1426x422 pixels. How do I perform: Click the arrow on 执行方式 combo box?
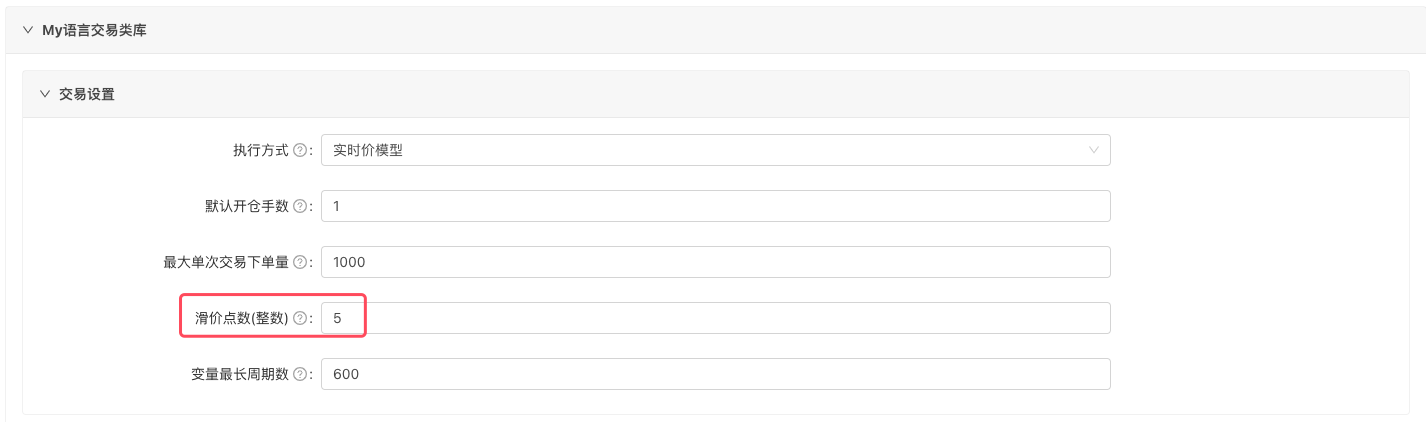(1093, 150)
